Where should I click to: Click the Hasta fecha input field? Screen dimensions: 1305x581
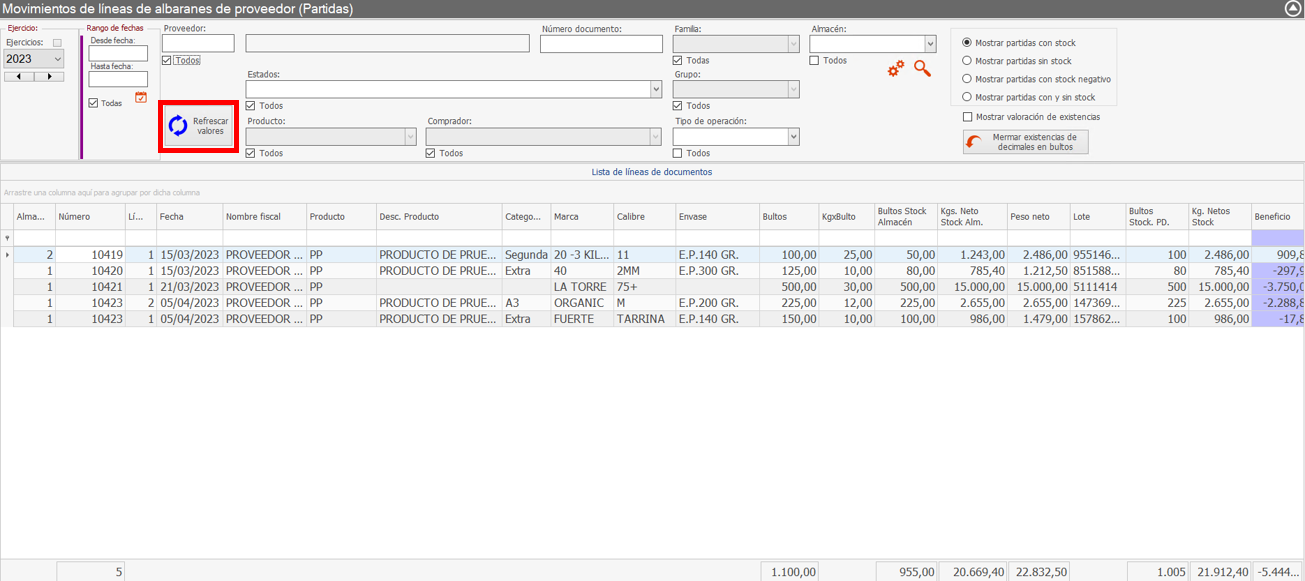(118, 79)
